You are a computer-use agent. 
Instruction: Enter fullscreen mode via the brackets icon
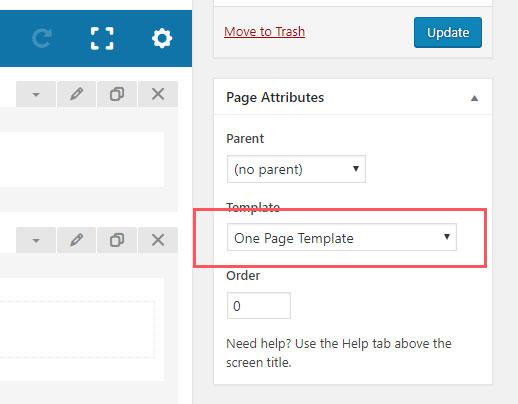coord(102,38)
